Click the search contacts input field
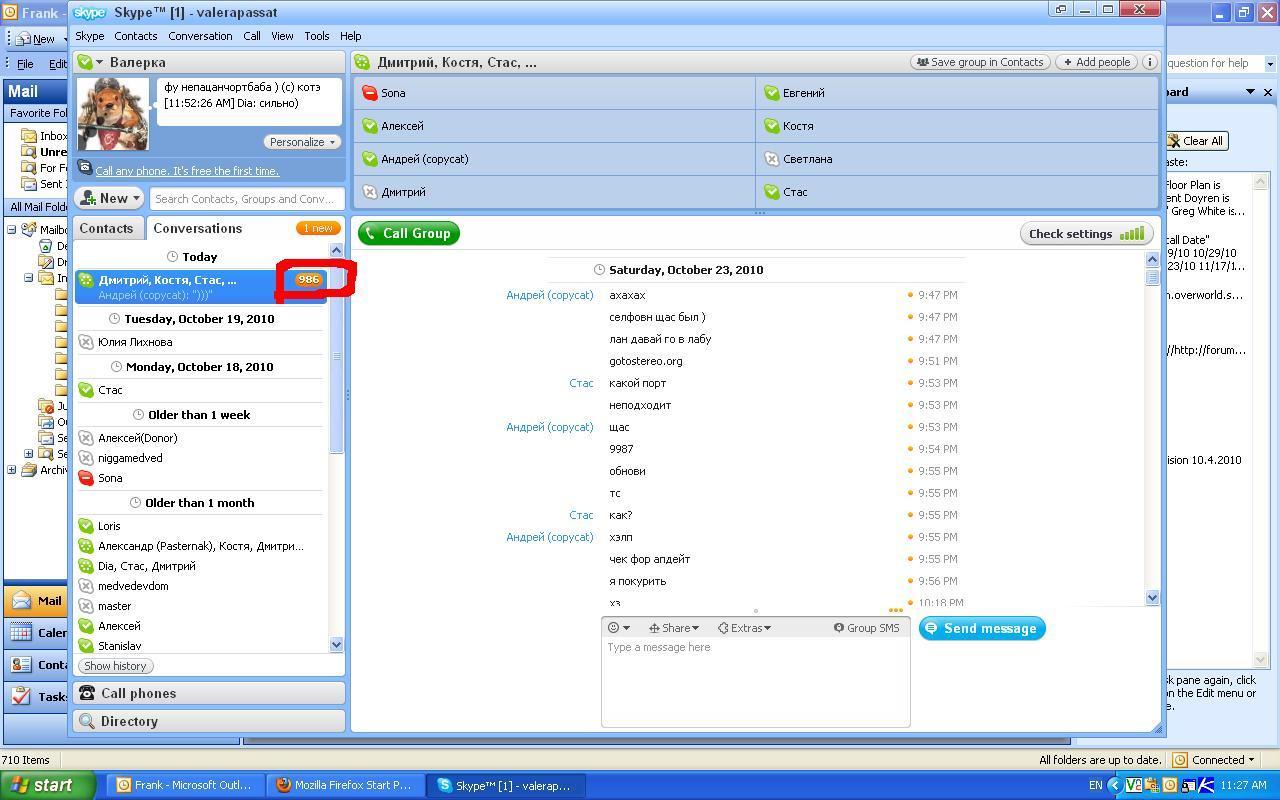The width and height of the screenshot is (1280, 800). click(247, 199)
